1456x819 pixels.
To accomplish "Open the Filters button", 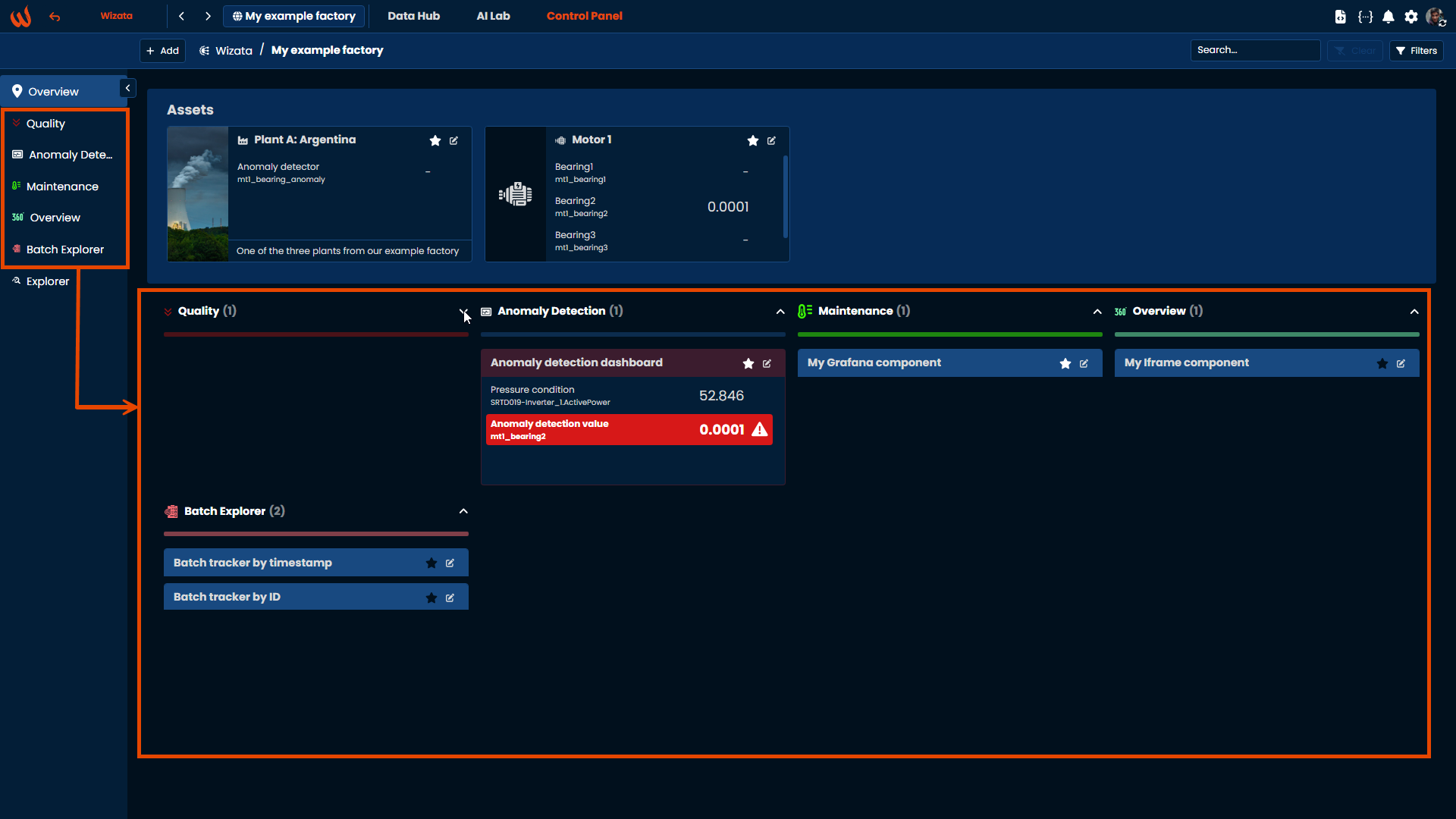I will (x=1416, y=51).
